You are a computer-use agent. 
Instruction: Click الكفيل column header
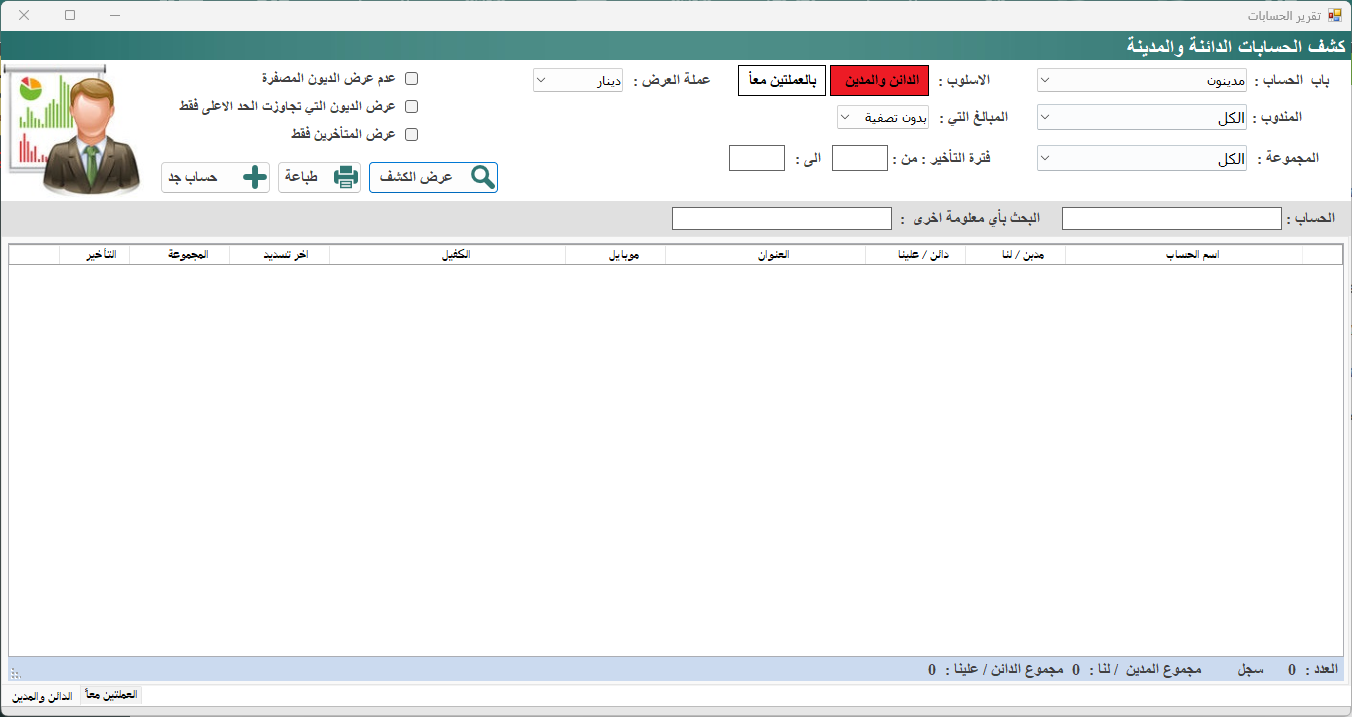tap(448, 255)
